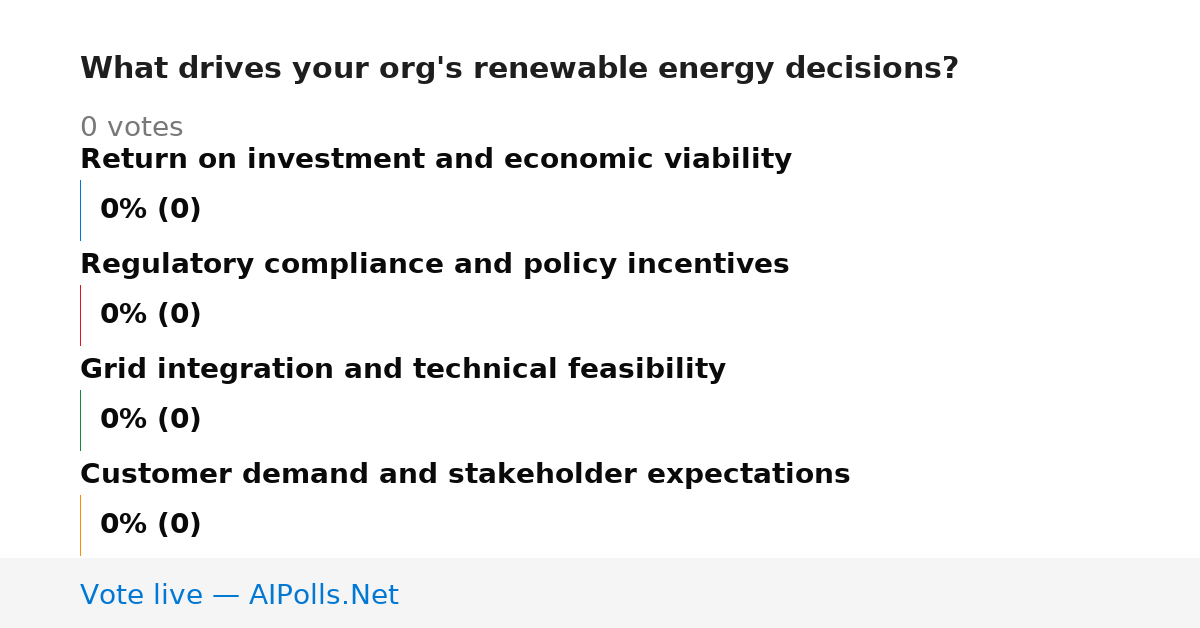Click the (0) vote count under Grid integration
The width and height of the screenshot is (1200, 628).
[x=180, y=420]
